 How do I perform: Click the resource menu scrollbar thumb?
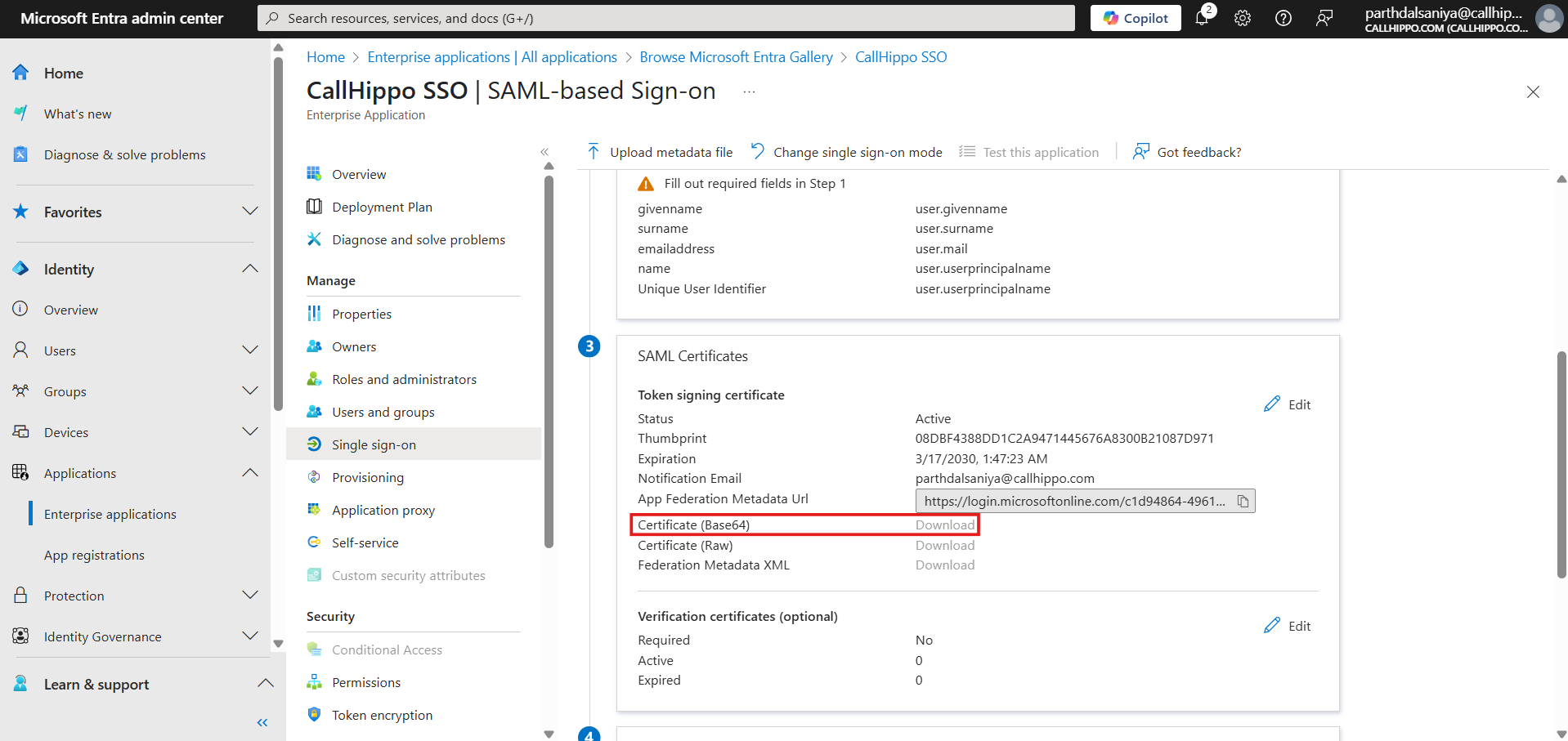click(x=549, y=360)
